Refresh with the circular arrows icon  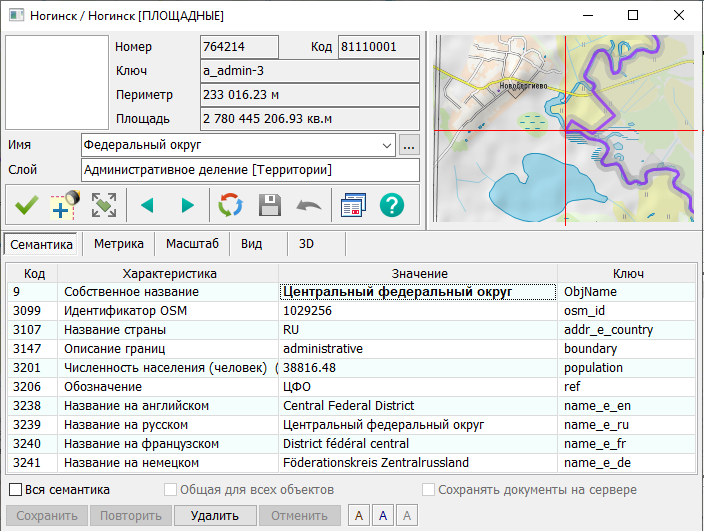coord(230,206)
